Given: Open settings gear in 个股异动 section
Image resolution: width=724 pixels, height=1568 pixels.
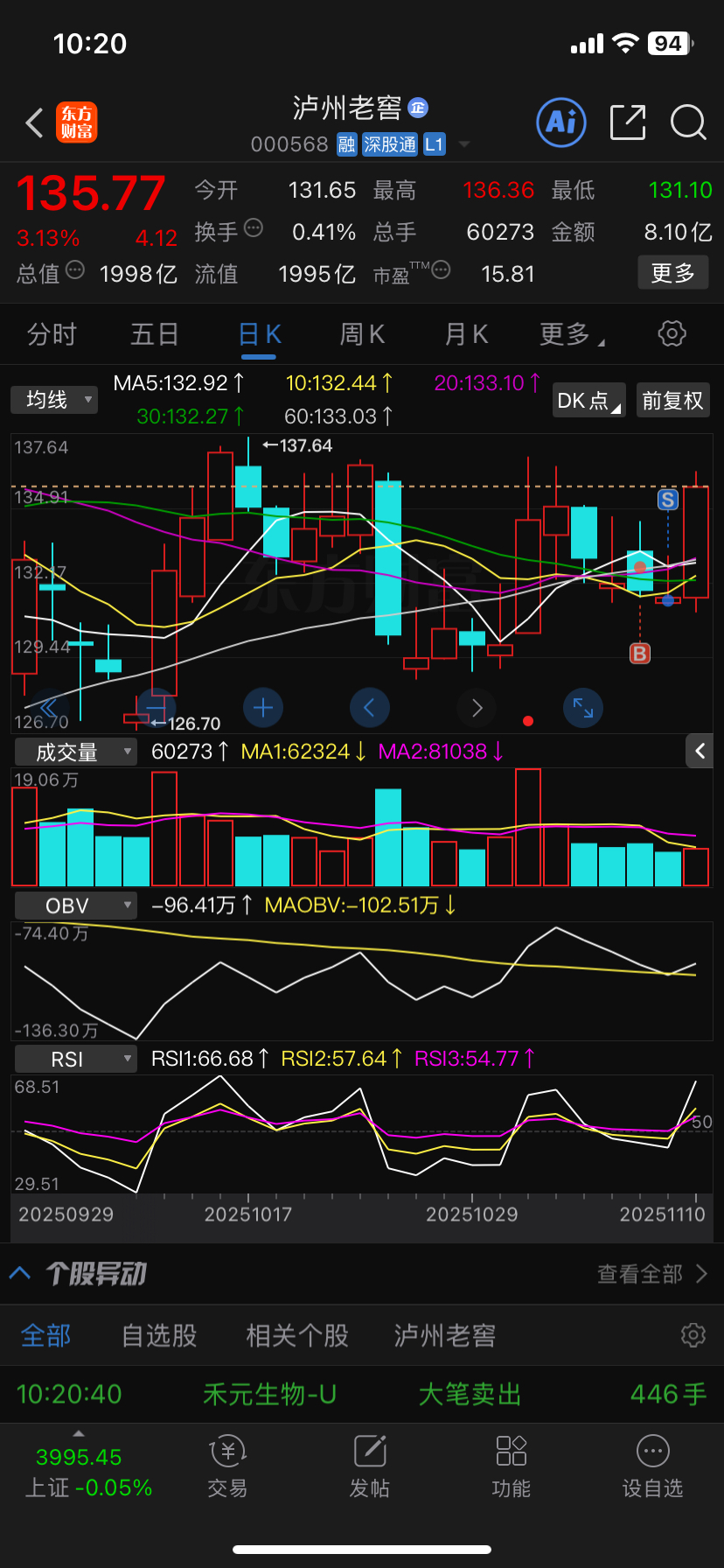Looking at the screenshot, I should 693,1335.
